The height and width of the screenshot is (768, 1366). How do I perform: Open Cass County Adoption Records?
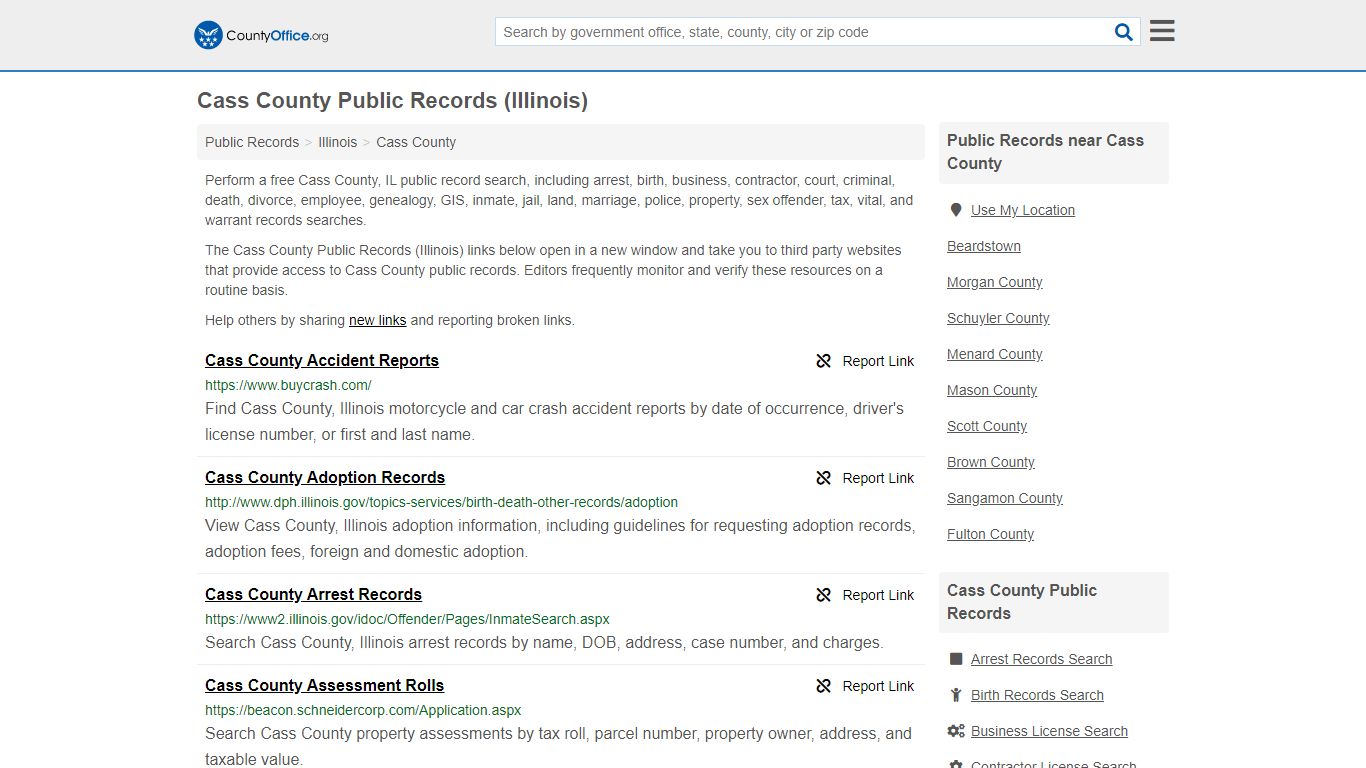click(x=325, y=477)
